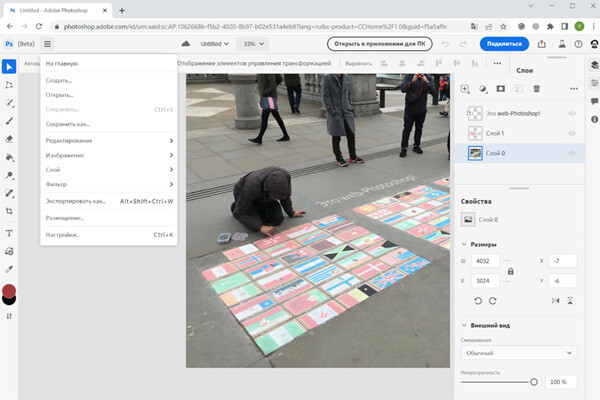This screenshot has width=600, height=400.
Task: Hide the Слой 0 layer
Action: [x=573, y=153]
